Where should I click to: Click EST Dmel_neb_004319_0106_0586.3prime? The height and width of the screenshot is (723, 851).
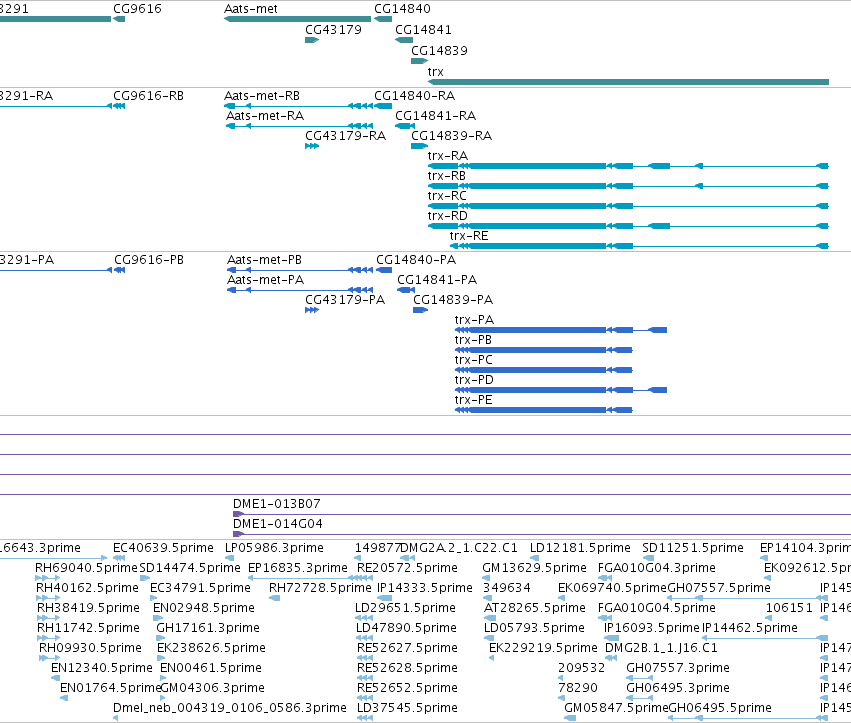click(x=230, y=708)
